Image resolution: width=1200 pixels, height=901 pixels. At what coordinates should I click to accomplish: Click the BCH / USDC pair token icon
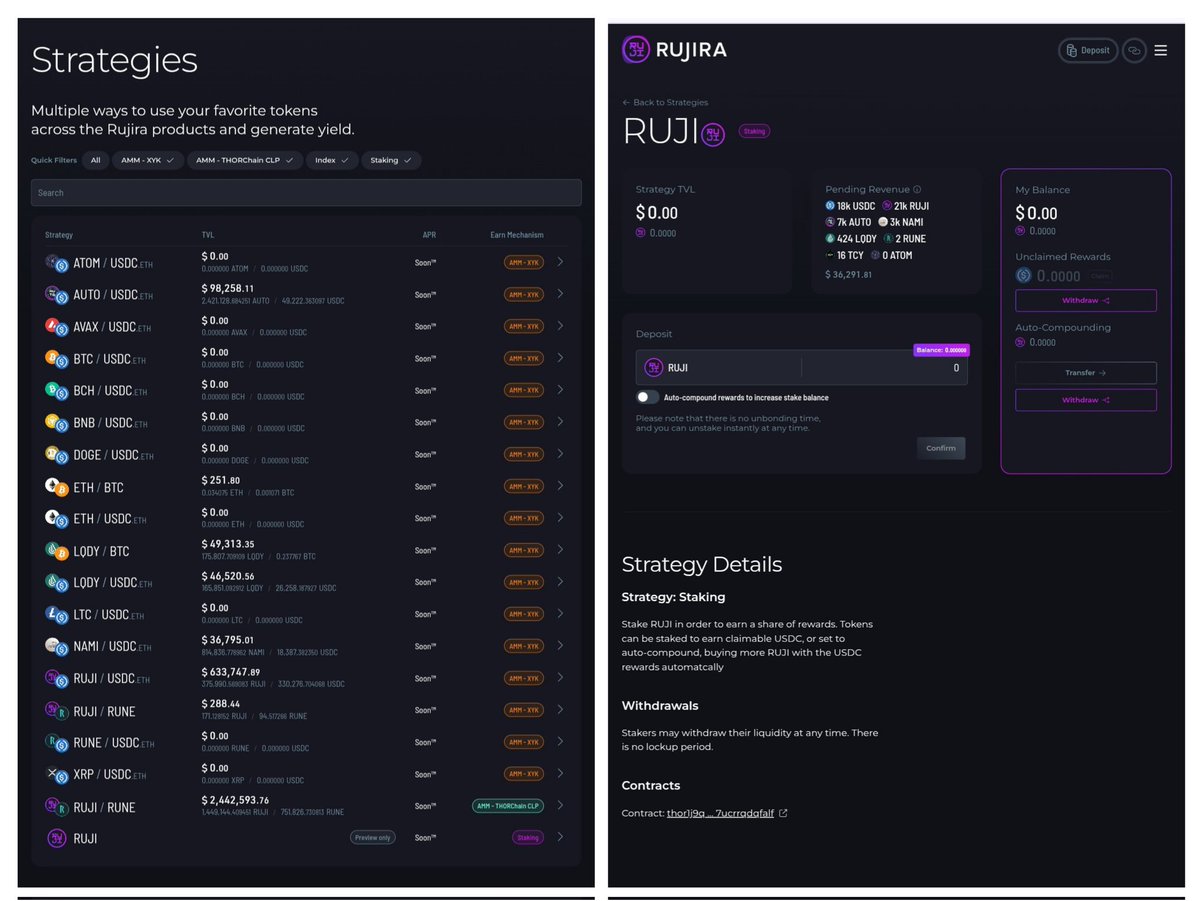57,390
